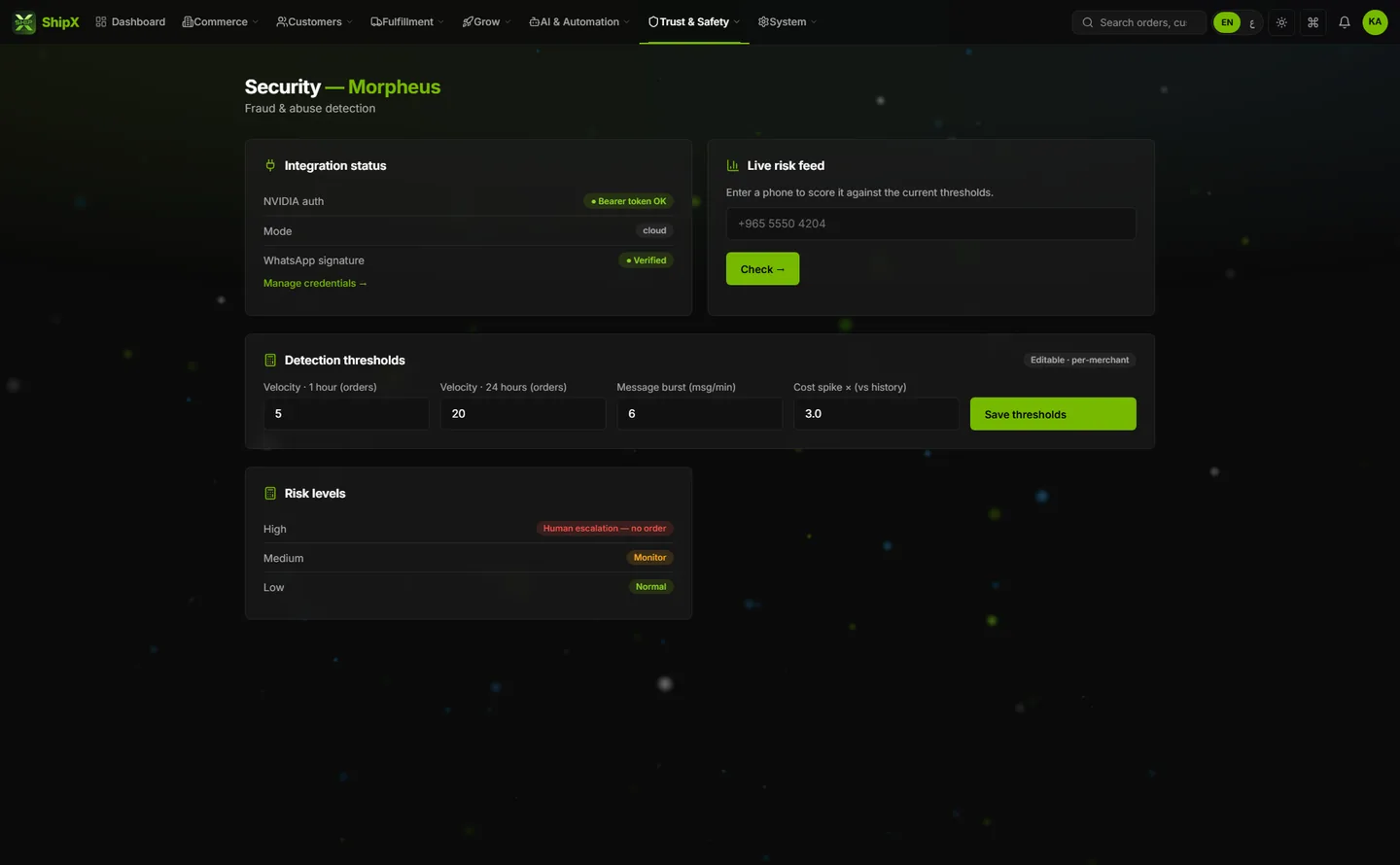
Task: Click the "NVIDIA auth" label
Action: (x=294, y=201)
